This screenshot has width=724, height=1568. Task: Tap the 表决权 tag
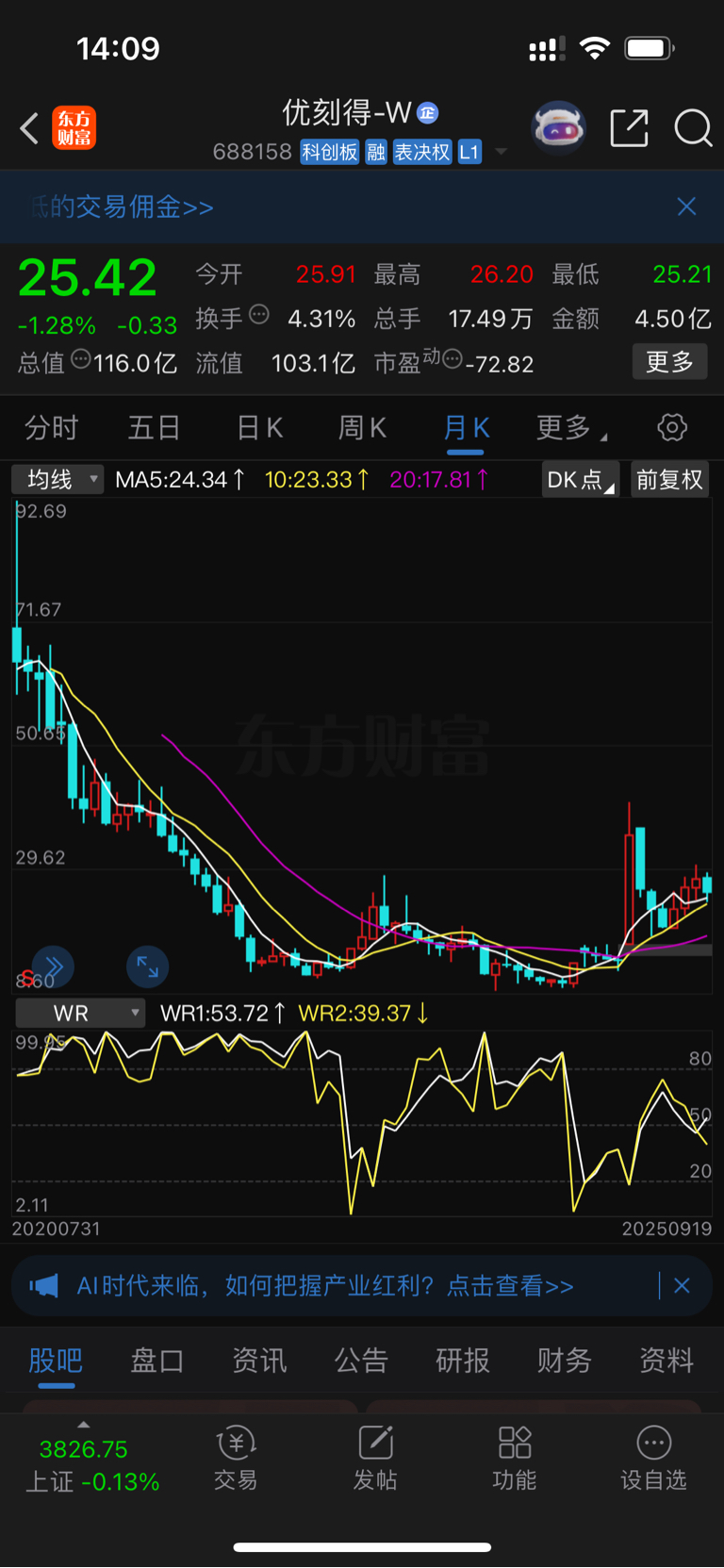pyautogui.click(x=422, y=152)
